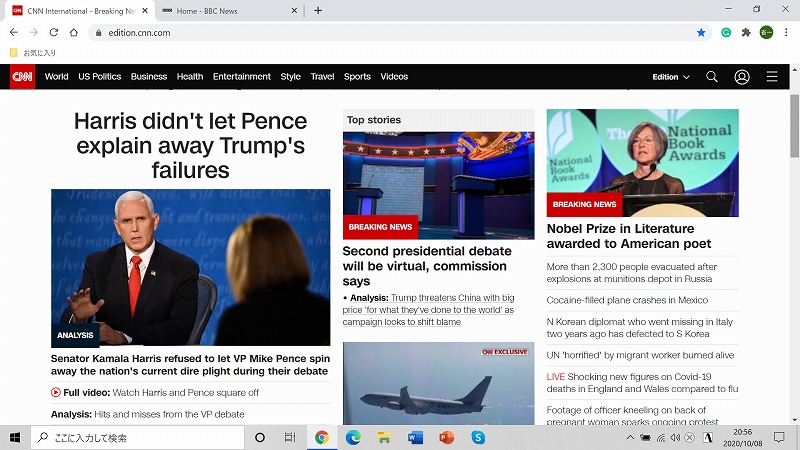800x450 pixels.
Task: Click the bookmark star in the address bar
Action: [x=701, y=33]
